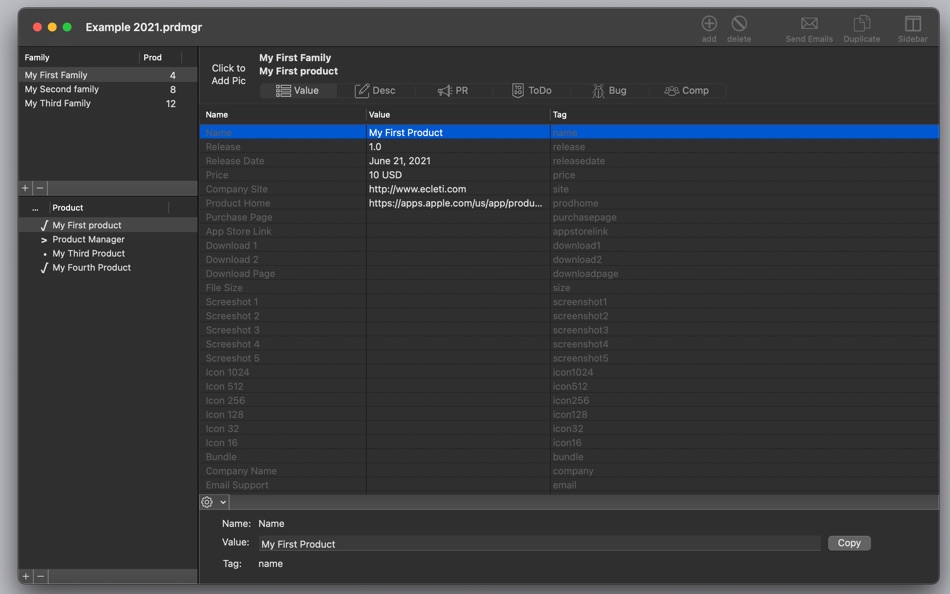Select the Email Support row

coord(570,485)
